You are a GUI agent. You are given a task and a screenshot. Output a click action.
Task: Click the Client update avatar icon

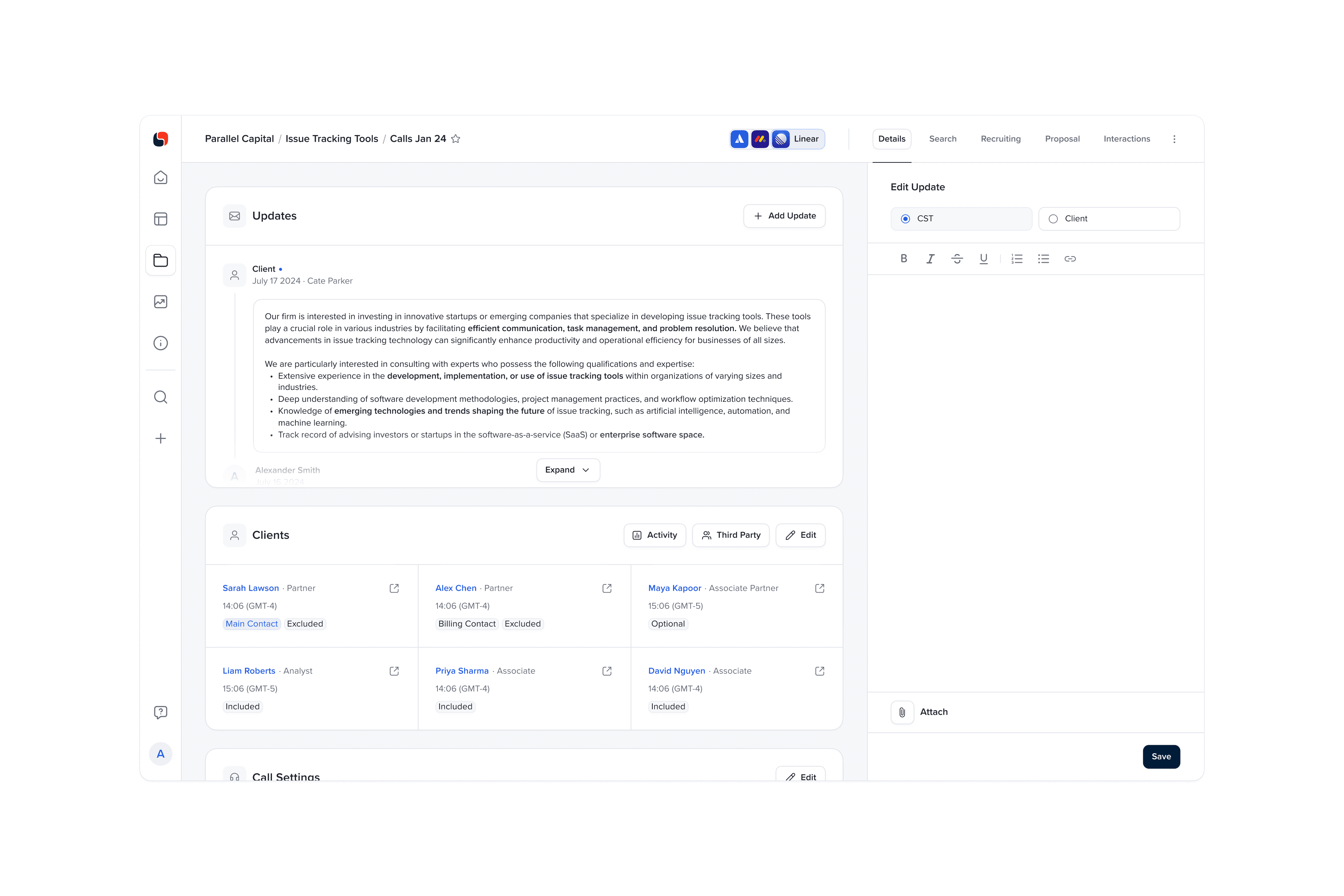[235, 275]
